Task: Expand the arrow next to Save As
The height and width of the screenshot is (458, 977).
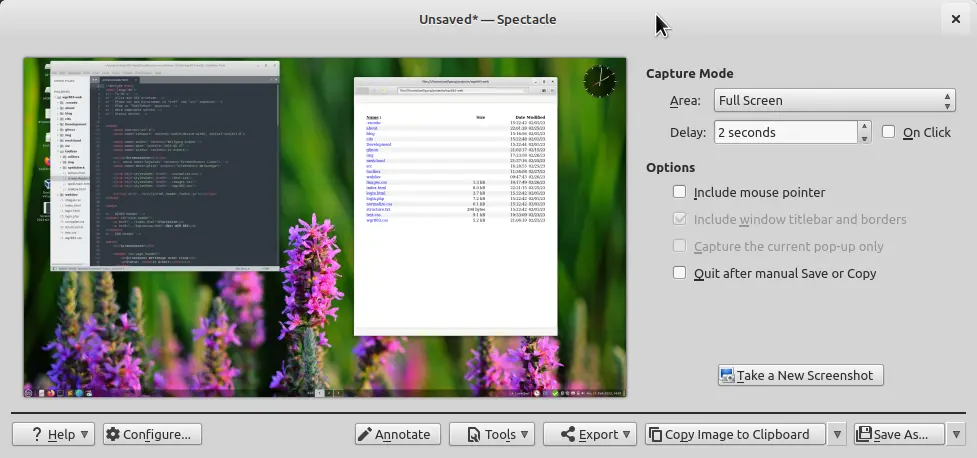Action: (x=956, y=435)
